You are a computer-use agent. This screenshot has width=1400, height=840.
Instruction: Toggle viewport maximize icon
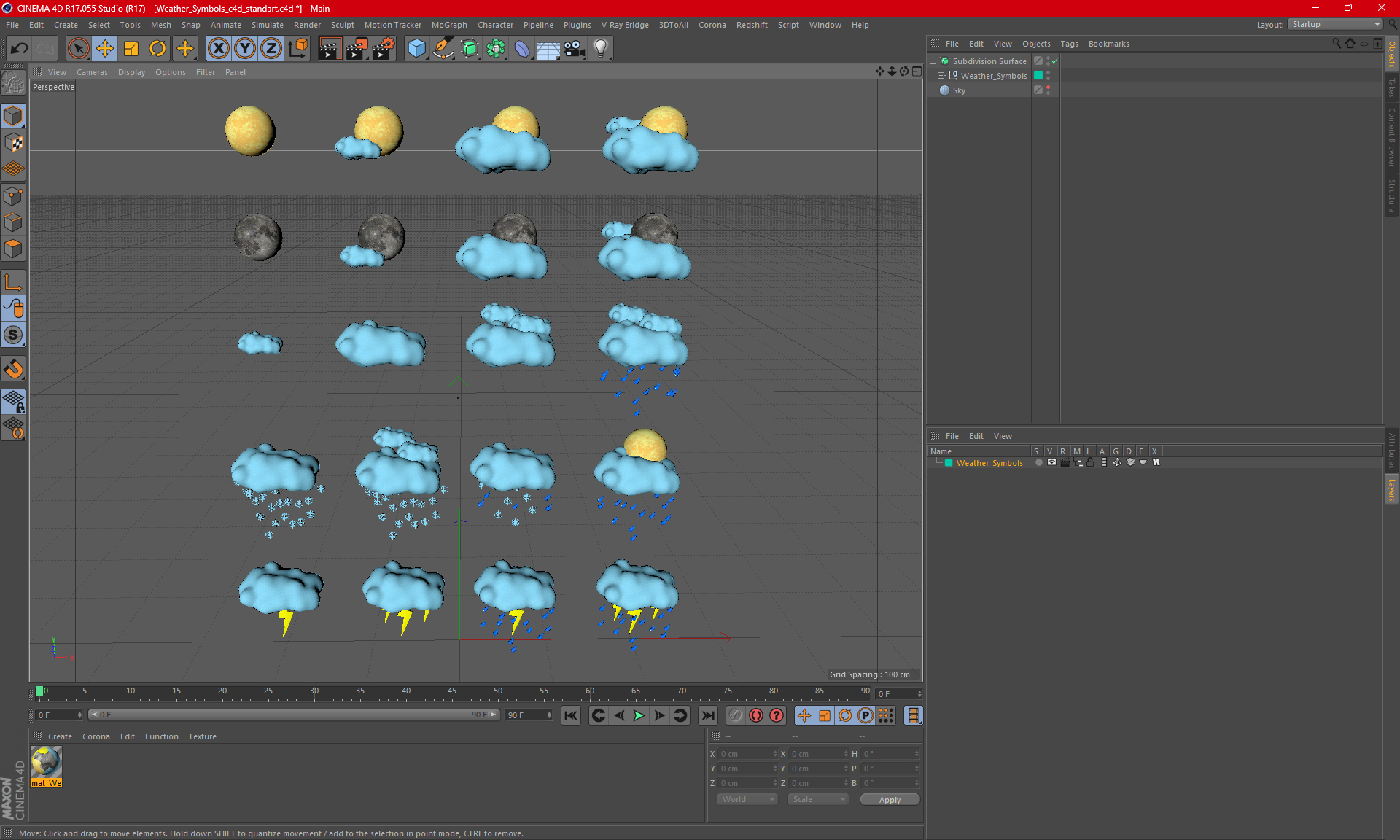917,71
